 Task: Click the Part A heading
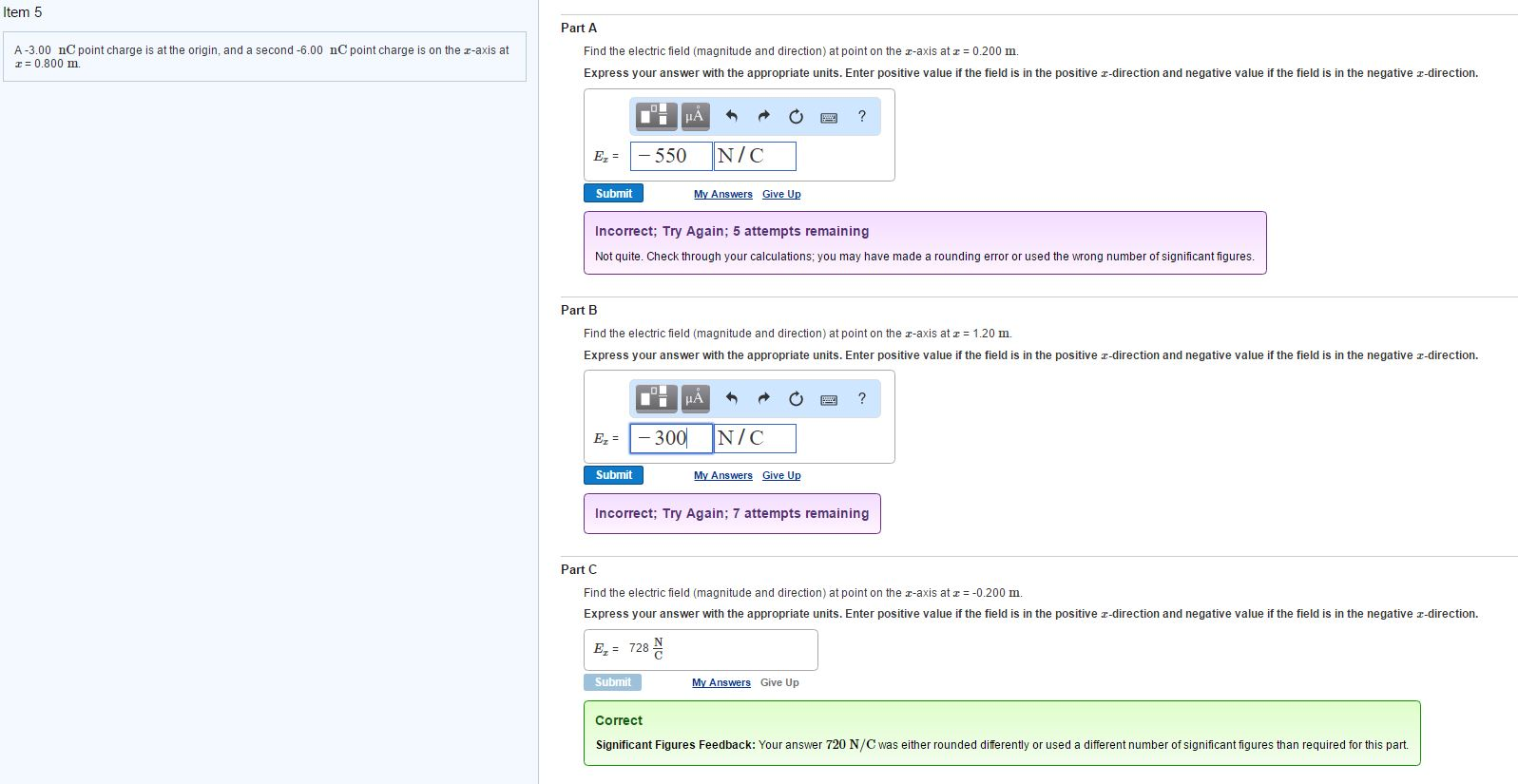click(x=579, y=29)
